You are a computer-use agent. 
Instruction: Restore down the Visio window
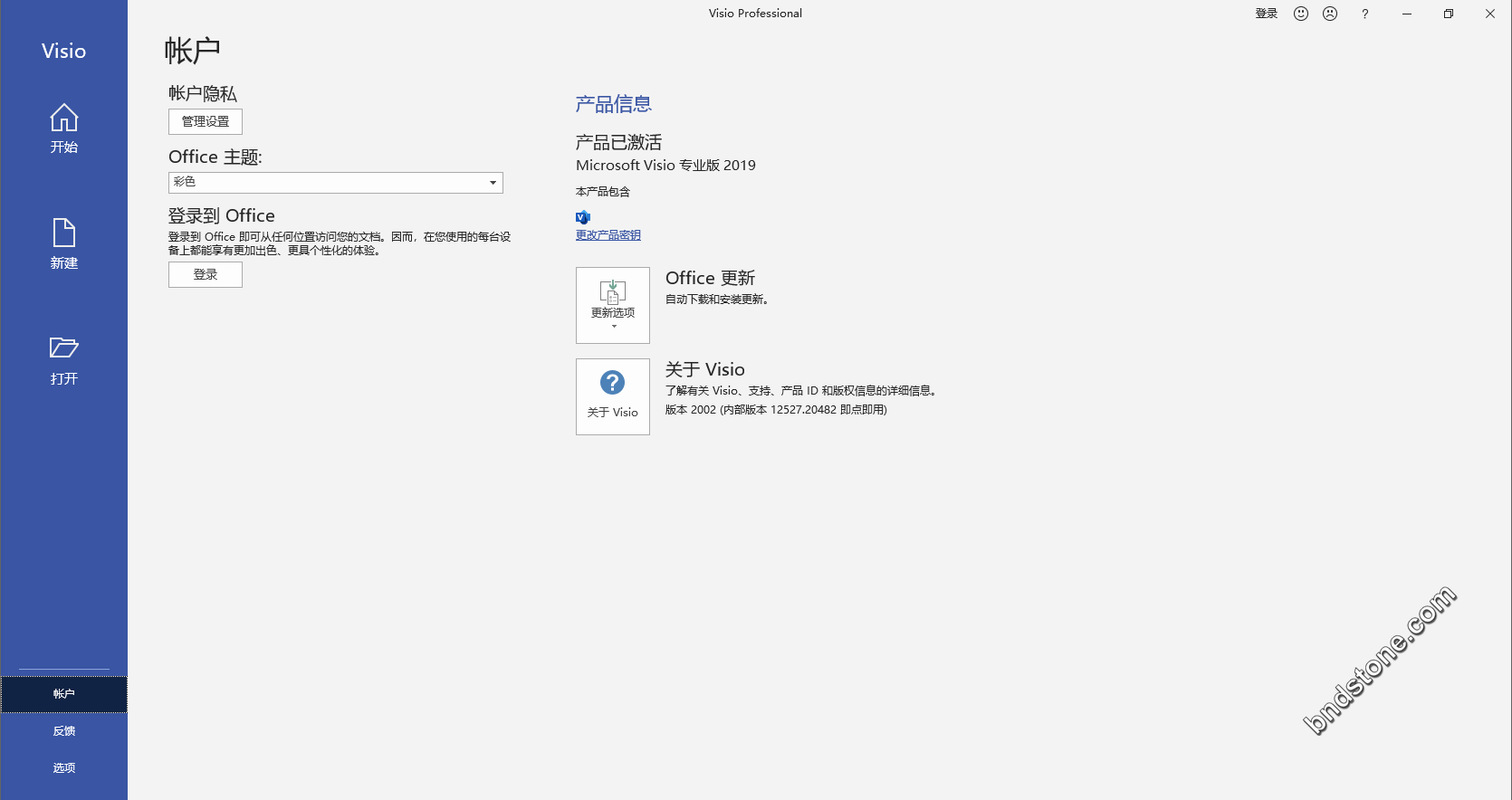1449,14
